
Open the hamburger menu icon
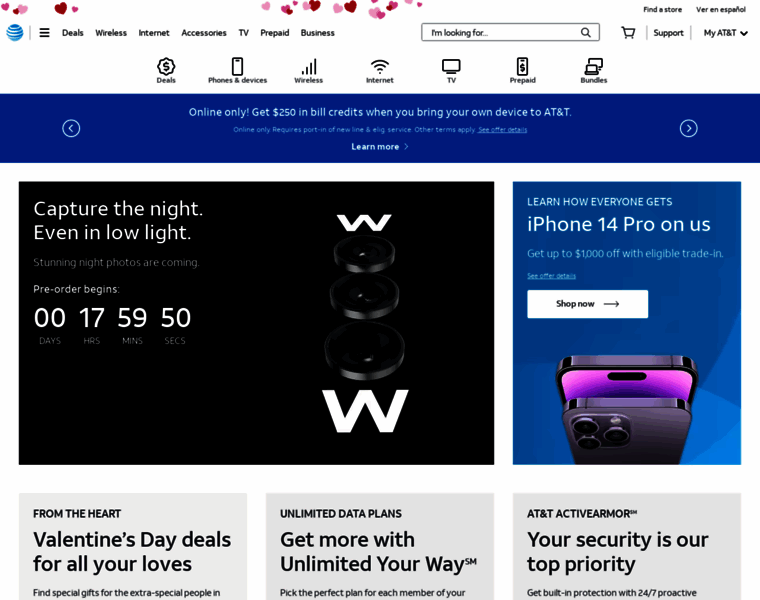[45, 32]
